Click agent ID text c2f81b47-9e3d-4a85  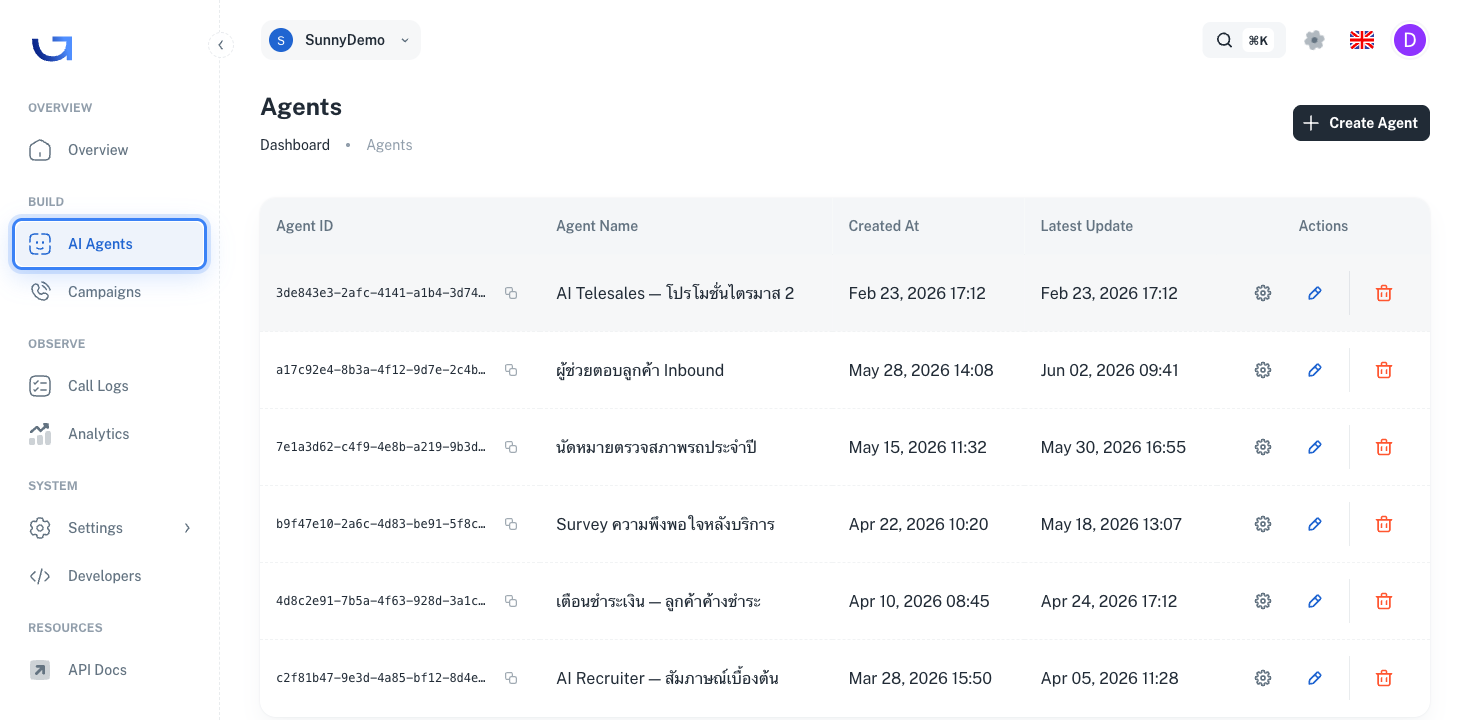[381, 678]
